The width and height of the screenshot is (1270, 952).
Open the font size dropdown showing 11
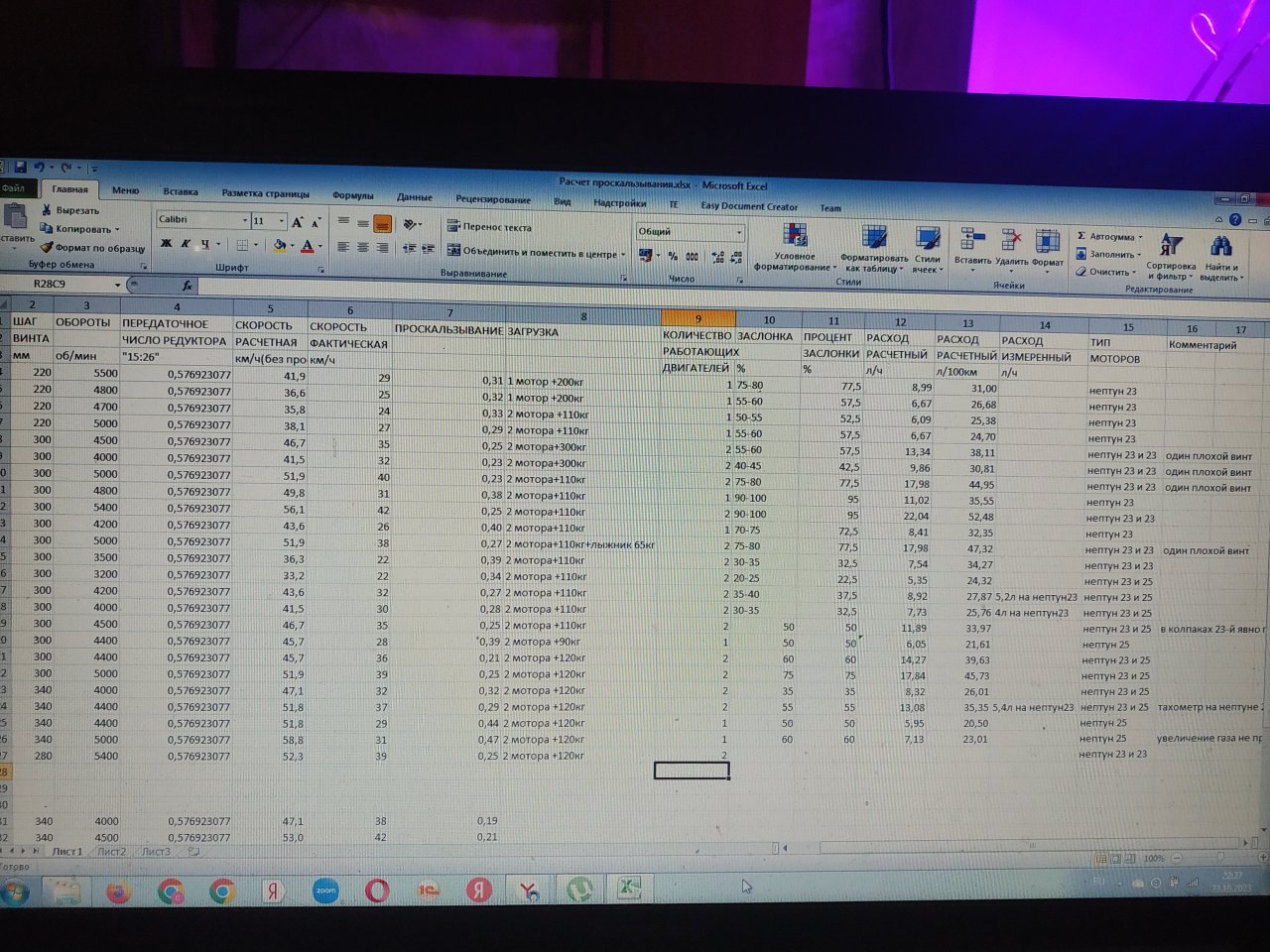click(282, 221)
